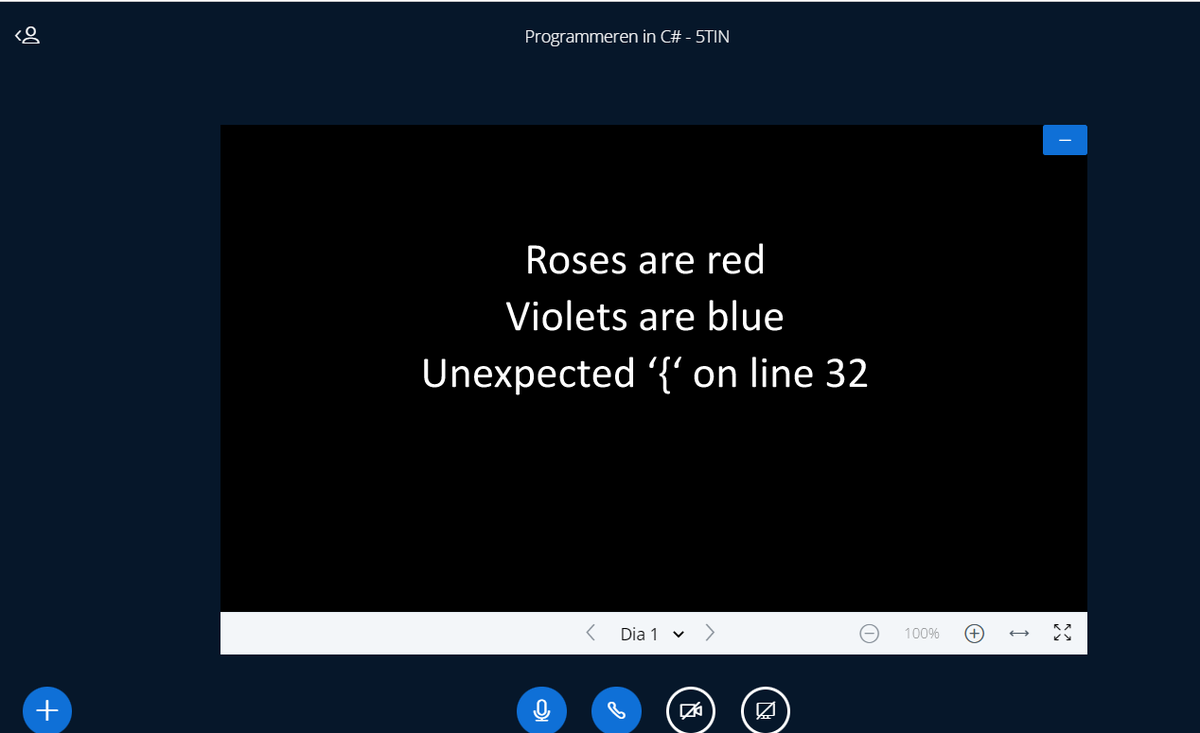The width and height of the screenshot is (1200, 733).
Task: Zoom out of the presentation
Action: [x=870, y=633]
